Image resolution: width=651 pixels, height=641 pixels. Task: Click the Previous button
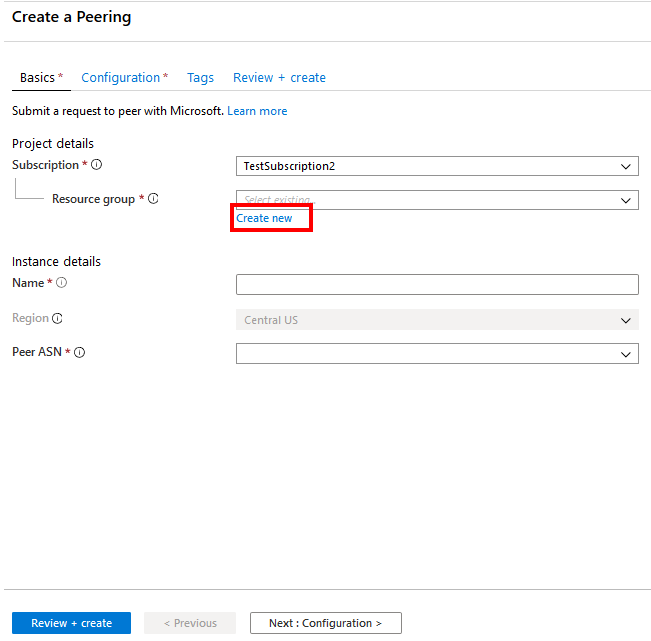pos(190,623)
